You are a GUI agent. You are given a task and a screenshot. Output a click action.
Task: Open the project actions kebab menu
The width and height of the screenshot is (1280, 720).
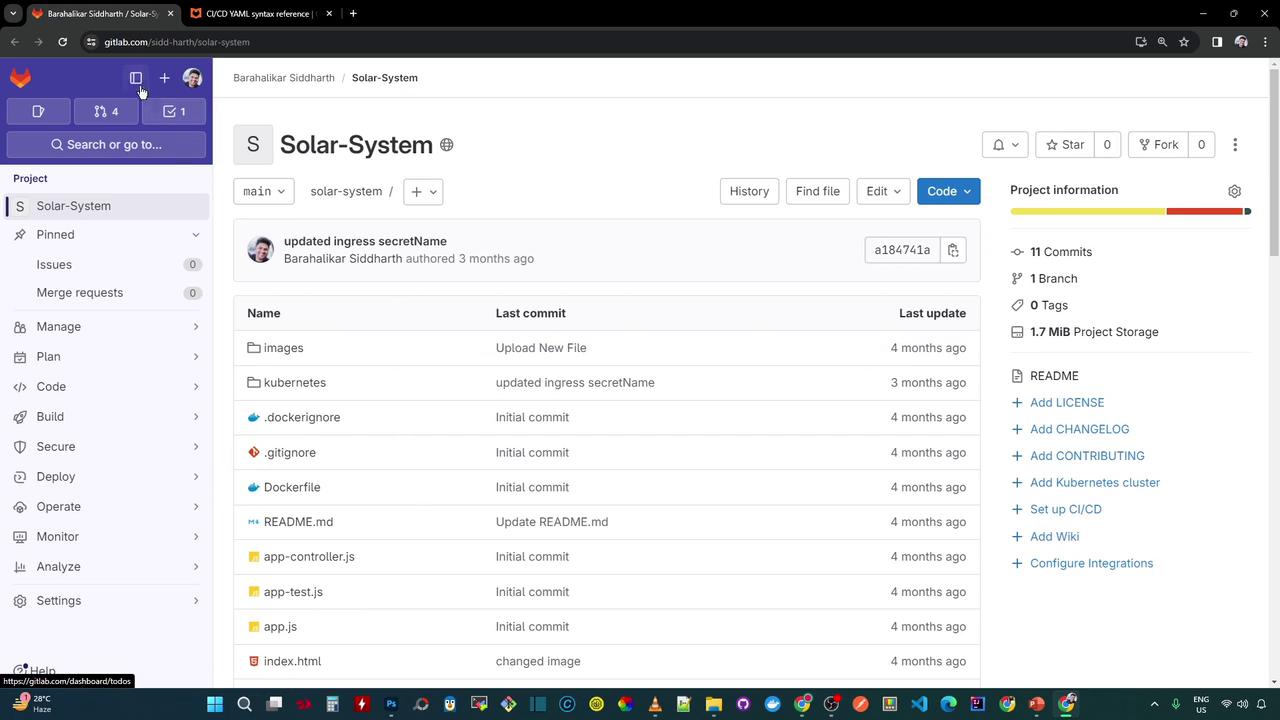click(x=1235, y=145)
